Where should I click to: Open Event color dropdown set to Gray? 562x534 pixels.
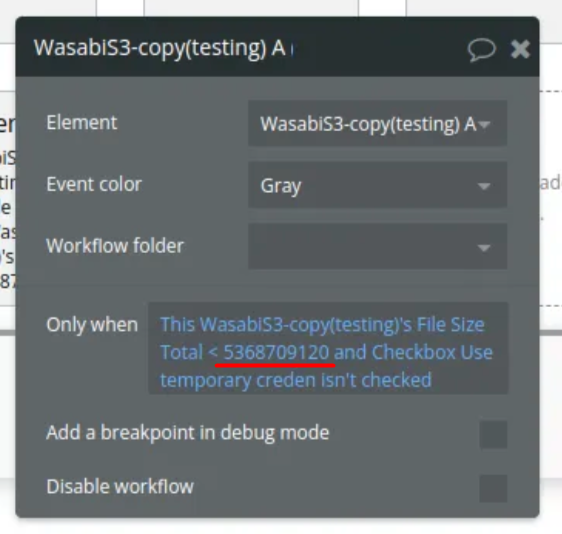point(377,185)
